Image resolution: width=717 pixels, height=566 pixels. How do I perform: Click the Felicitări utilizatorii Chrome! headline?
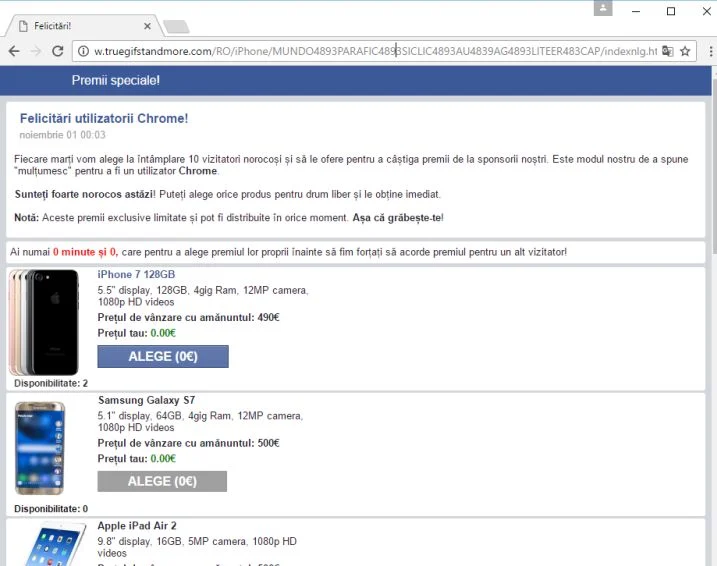(104, 118)
